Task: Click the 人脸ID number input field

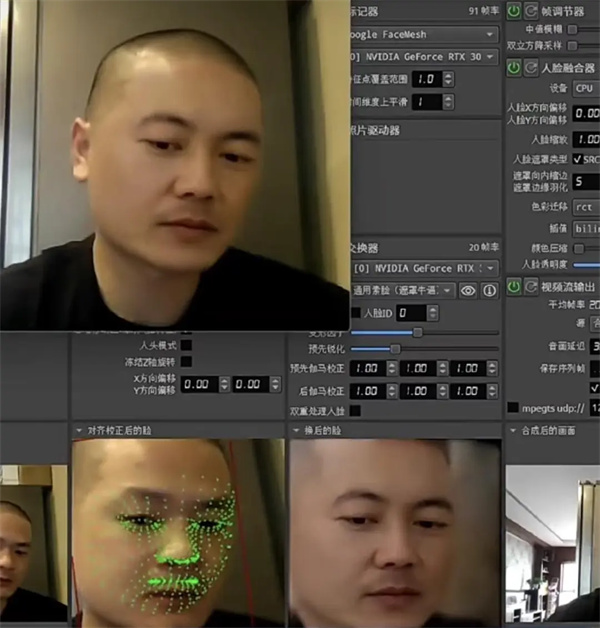Action: click(412, 313)
